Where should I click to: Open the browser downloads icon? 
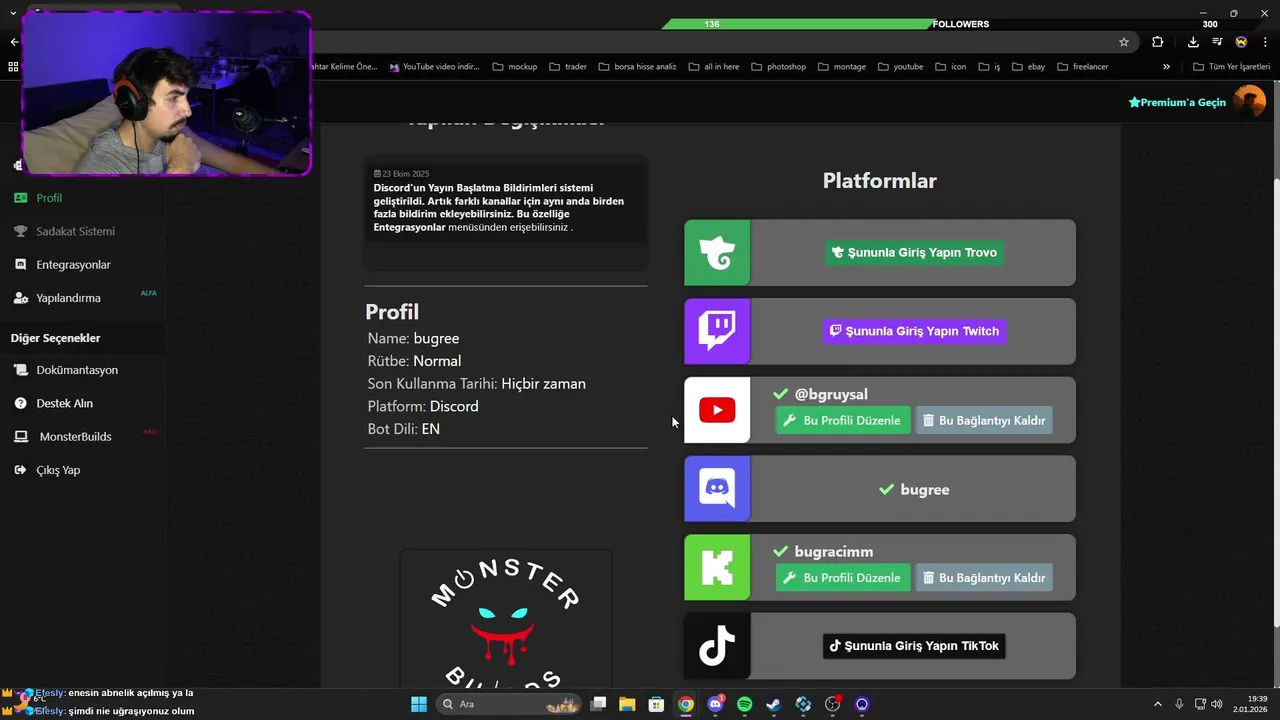[1193, 42]
